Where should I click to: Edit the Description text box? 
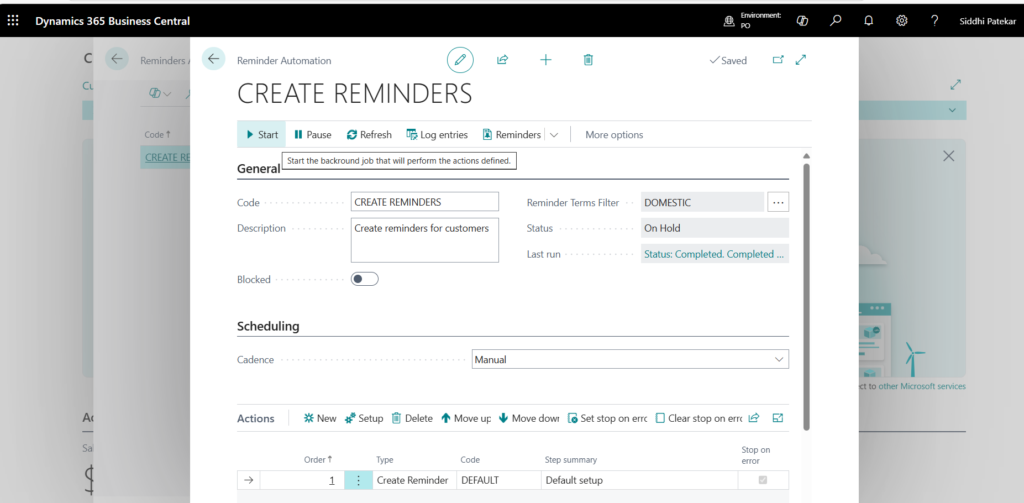pos(424,240)
